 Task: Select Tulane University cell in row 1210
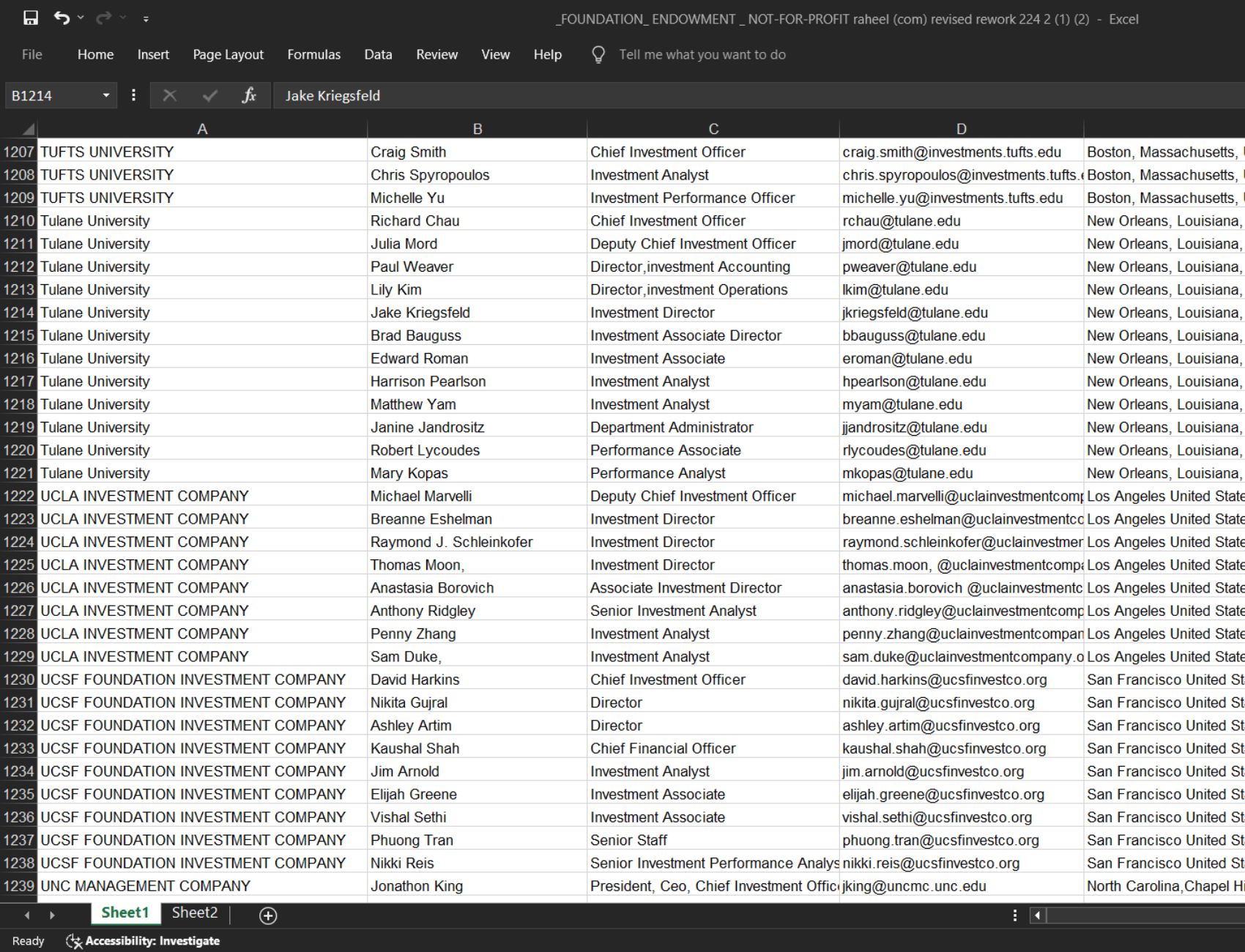point(202,220)
